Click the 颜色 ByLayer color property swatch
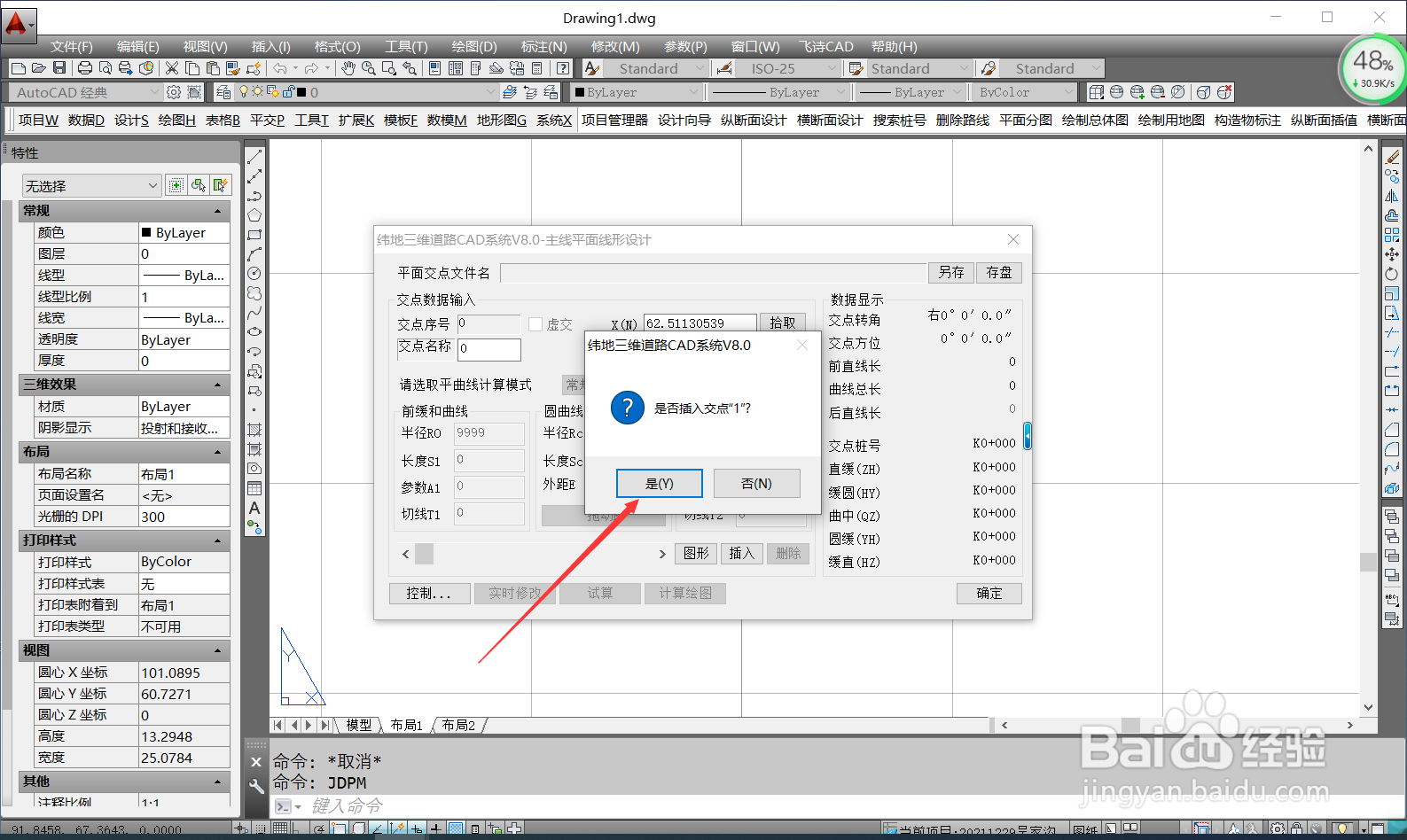 tap(146, 232)
